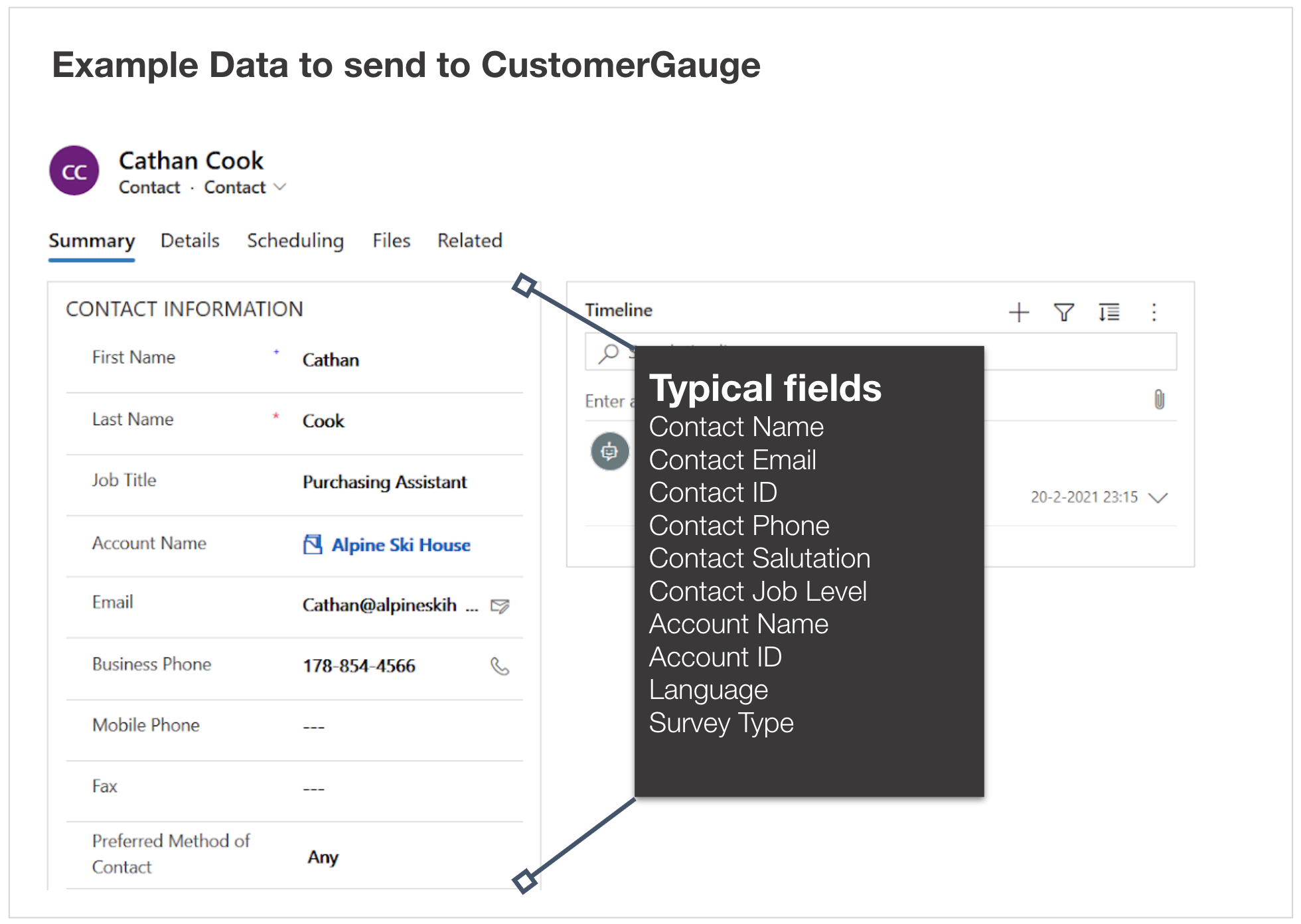
Task: Open the timeline filter funnel
Action: click(x=1064, y=312)
